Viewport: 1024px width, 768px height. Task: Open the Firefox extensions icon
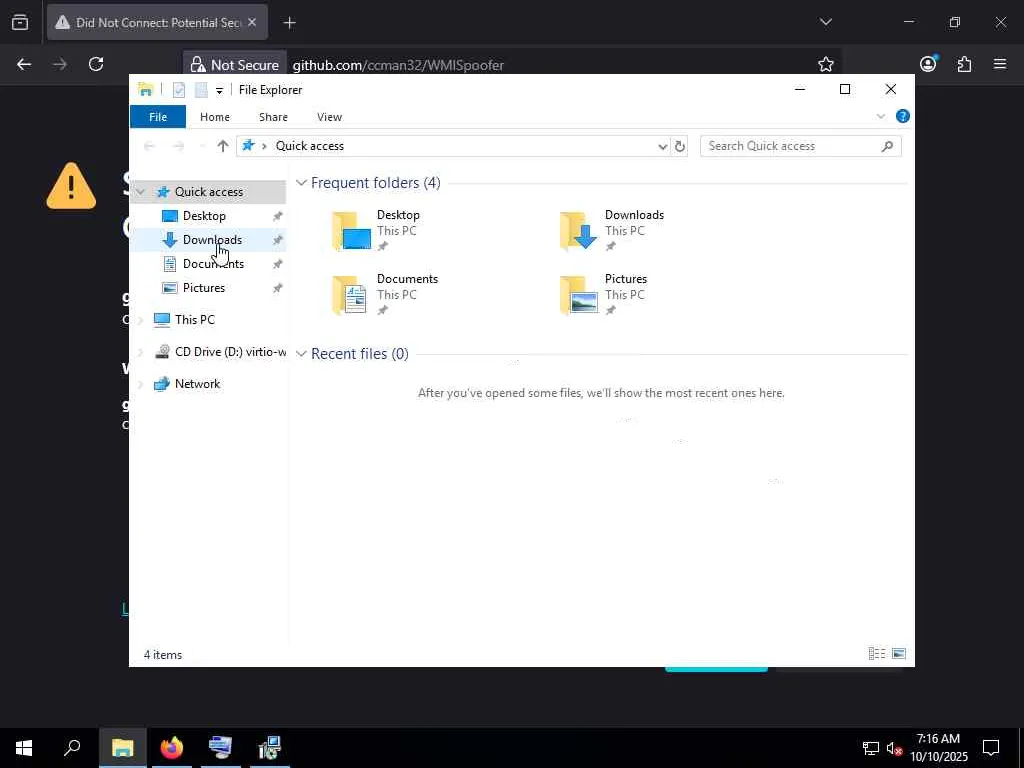964,64
